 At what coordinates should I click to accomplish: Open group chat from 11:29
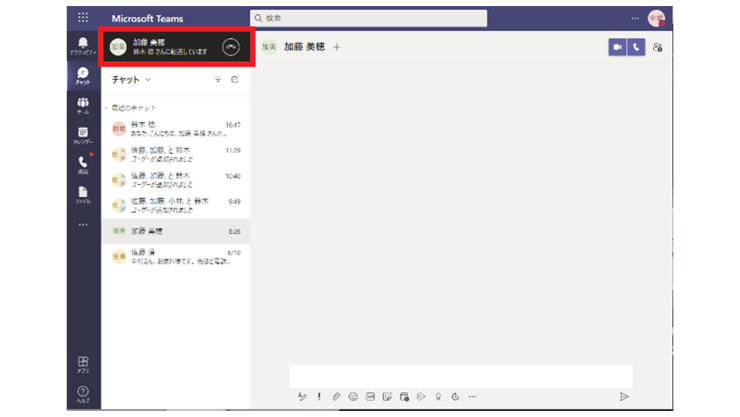point(176,154)
